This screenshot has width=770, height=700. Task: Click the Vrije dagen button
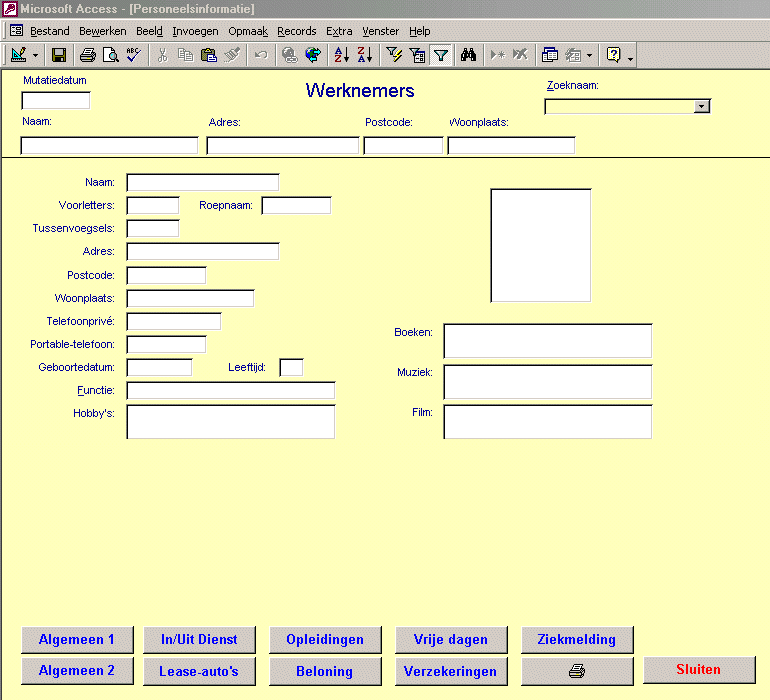pyautogui.click(x=451, y=640)
